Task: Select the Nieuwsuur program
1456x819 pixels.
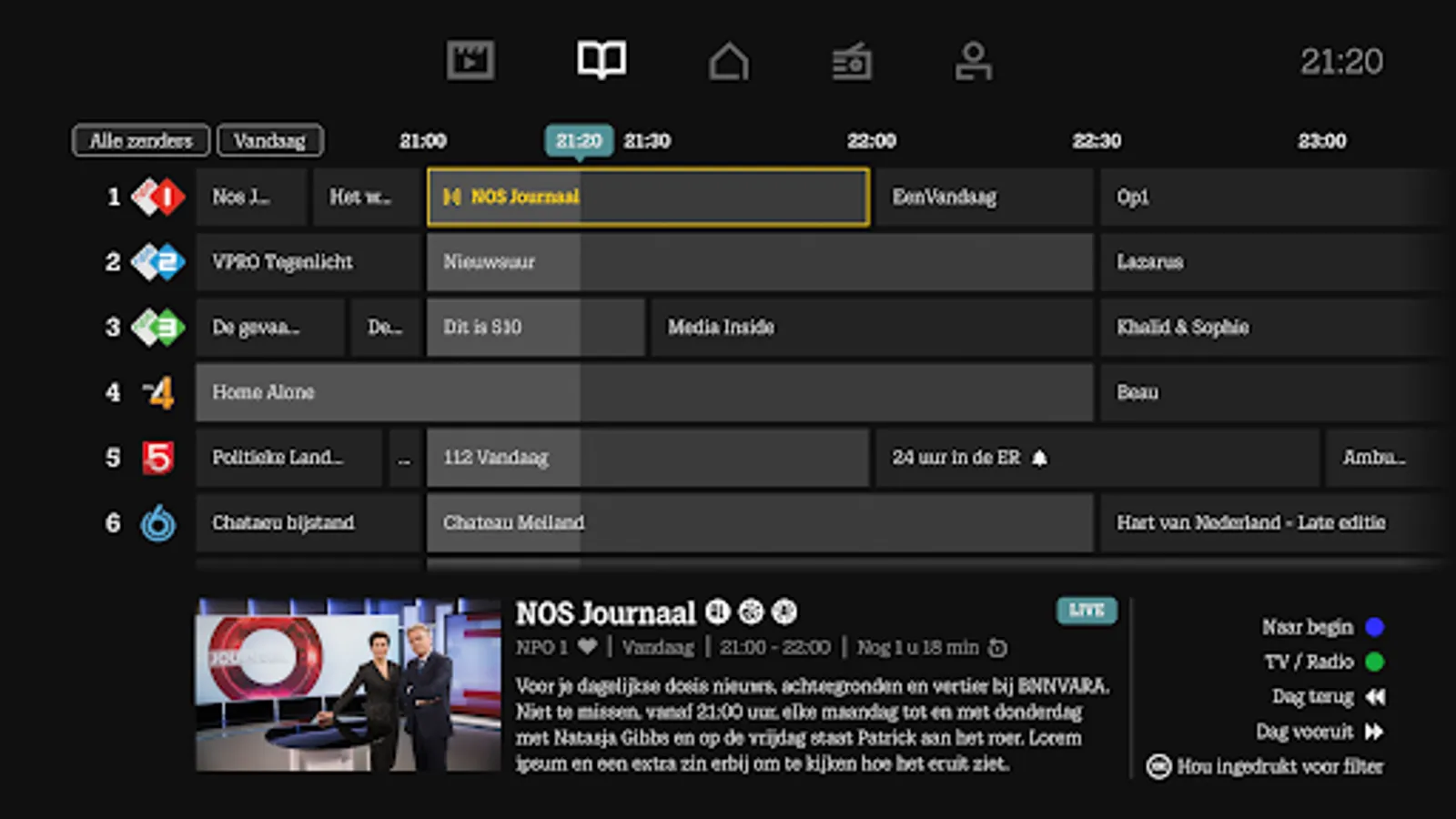Action: 760,262
